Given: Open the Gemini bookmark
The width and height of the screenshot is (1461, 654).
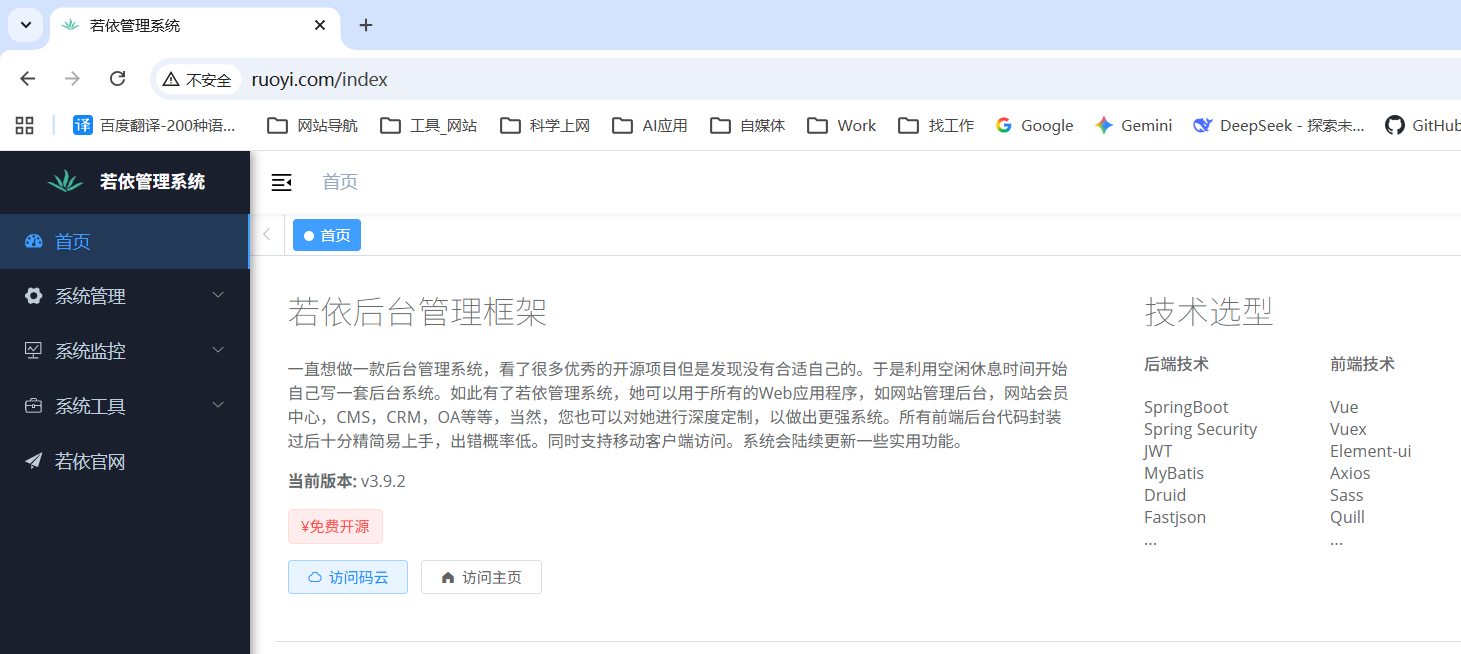Looking at the screenshot, I should 1133,125.
